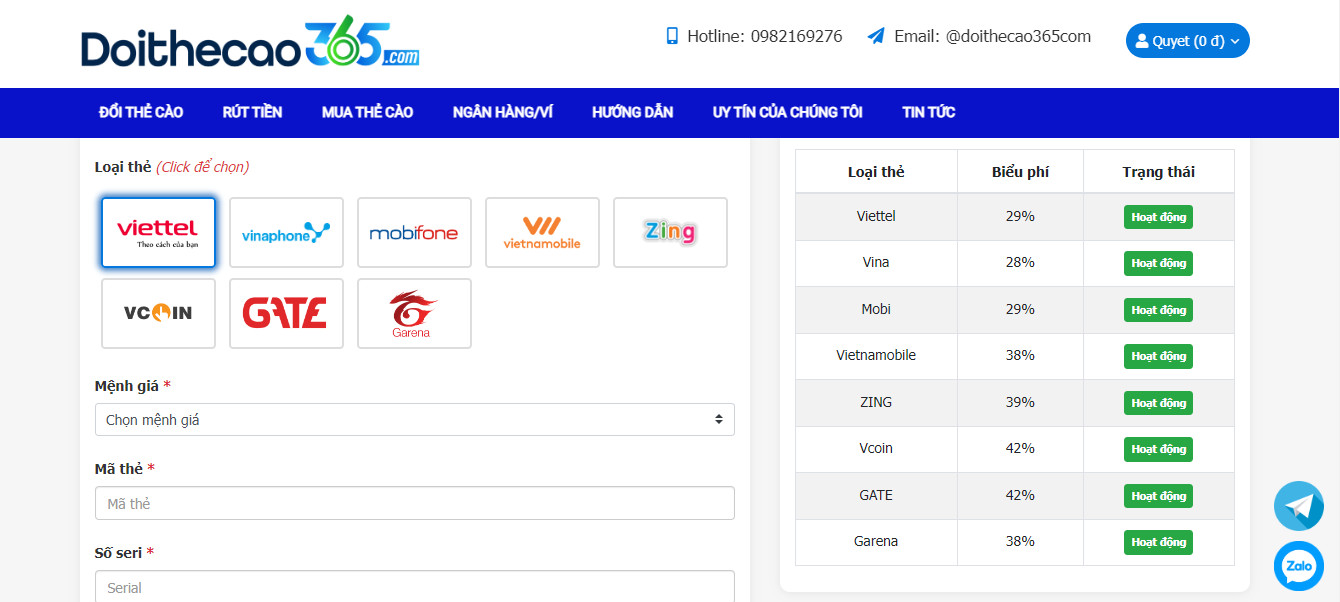
Task: Click the (Click để chọn) hint text
Action: point(202,167)
